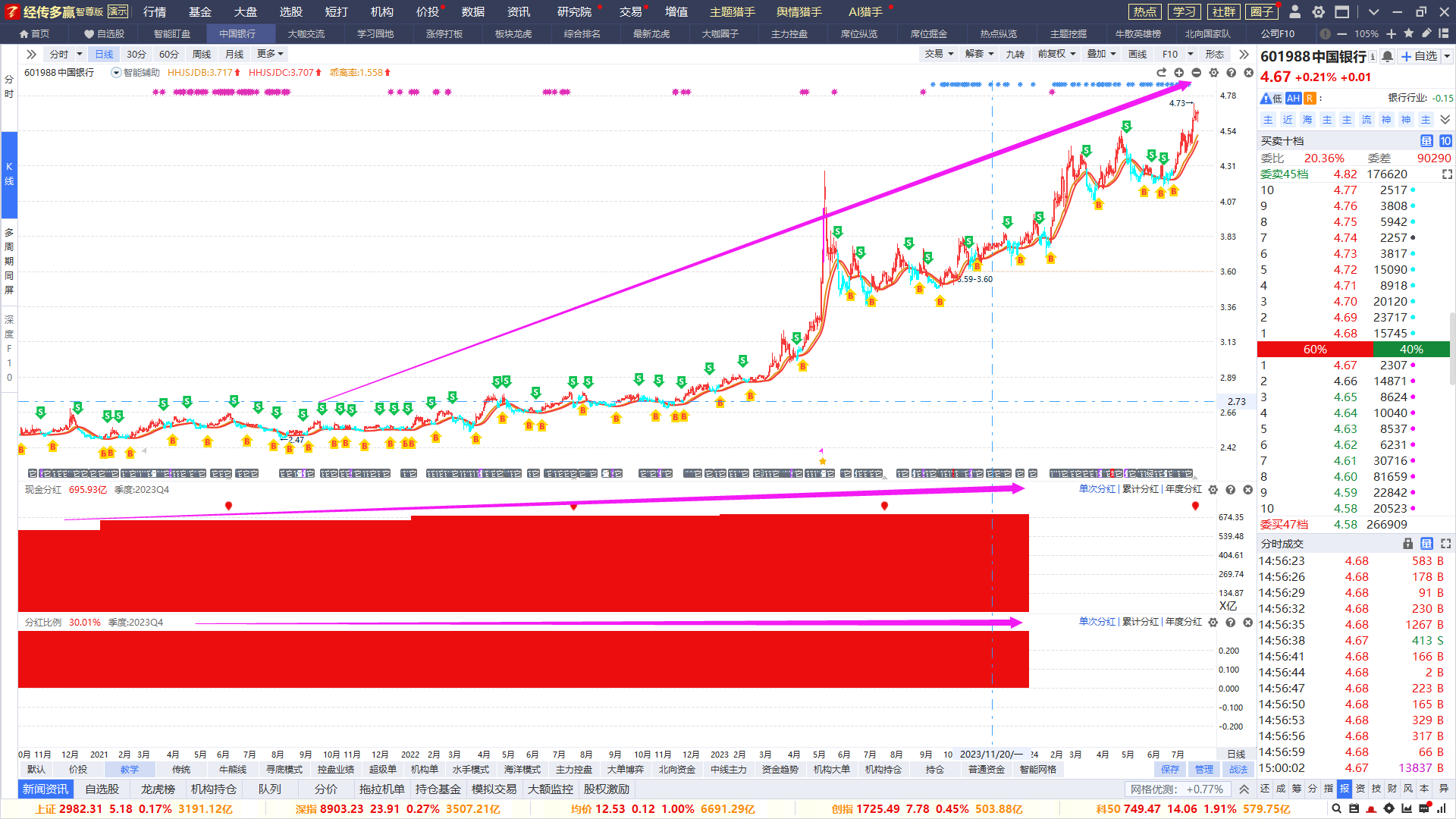The image size is (1456, 819).
Task: Open the 研究院 menu
Action: 574,12
